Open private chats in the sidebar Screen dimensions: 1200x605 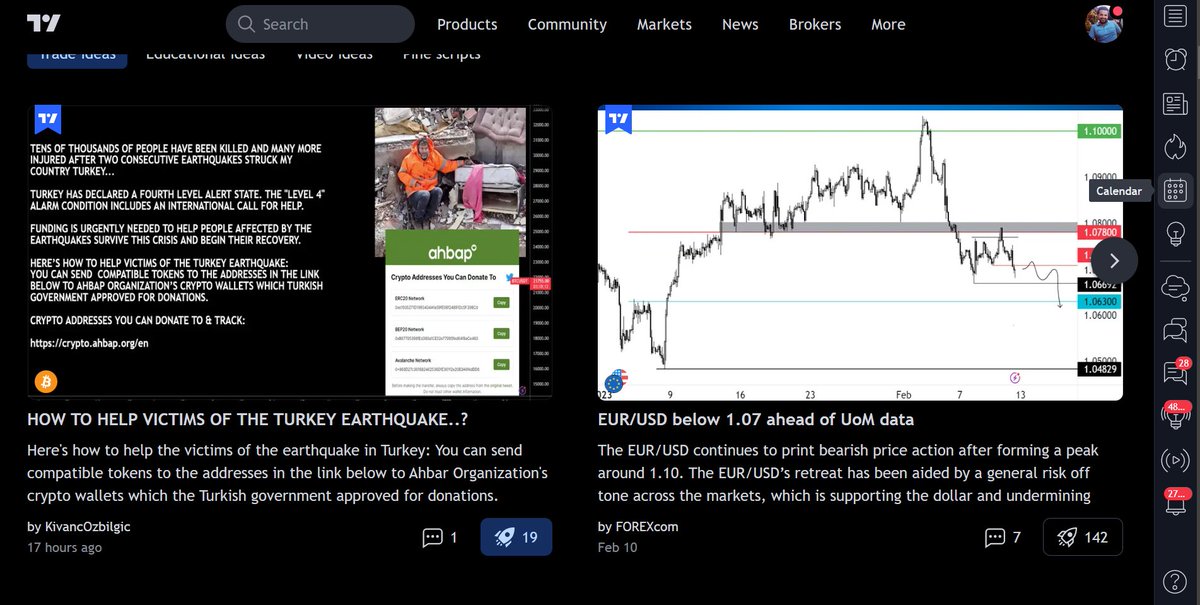[x=1175, y=330]
